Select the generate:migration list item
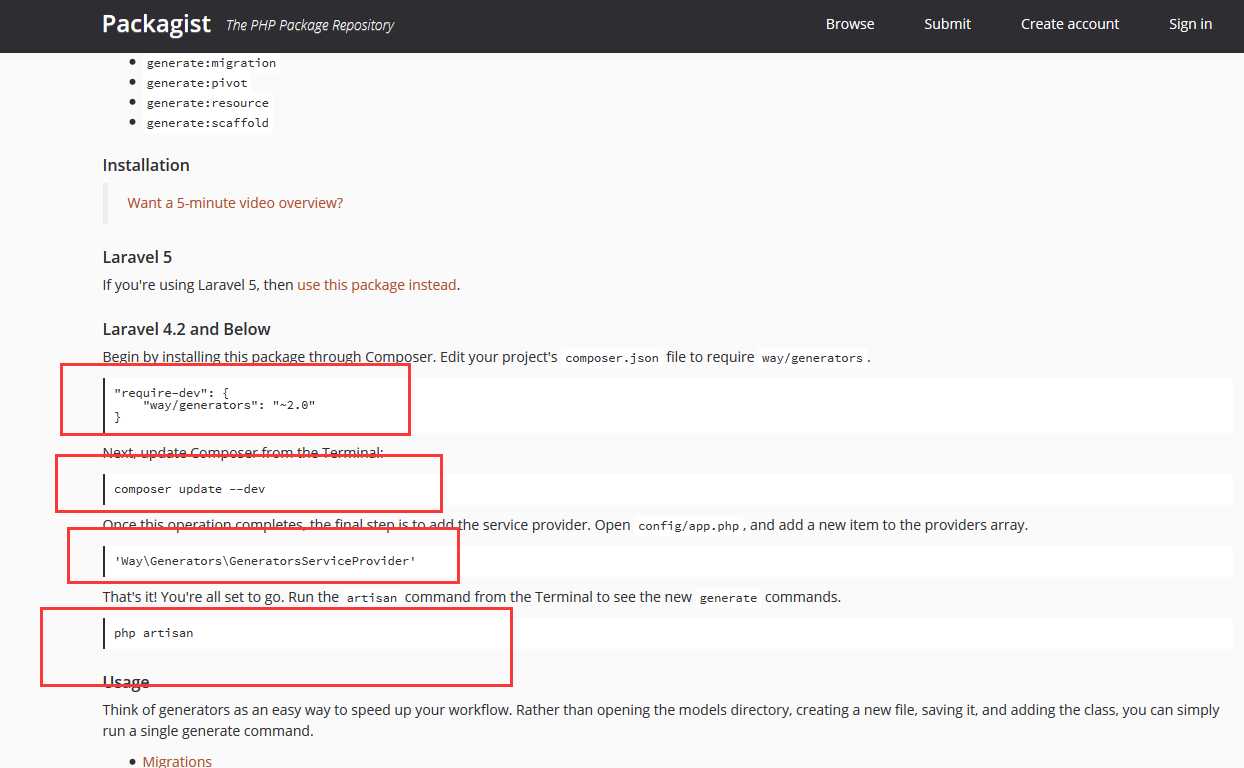The image size is (1244, 768). [211, 63]
